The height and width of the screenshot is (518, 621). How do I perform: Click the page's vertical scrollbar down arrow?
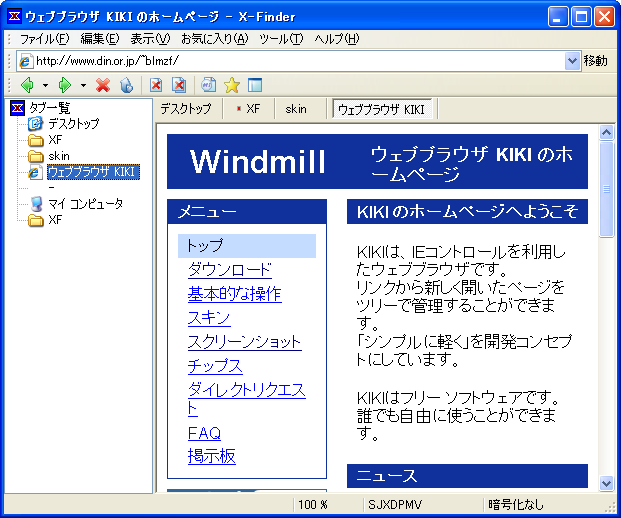coord(606,482)
